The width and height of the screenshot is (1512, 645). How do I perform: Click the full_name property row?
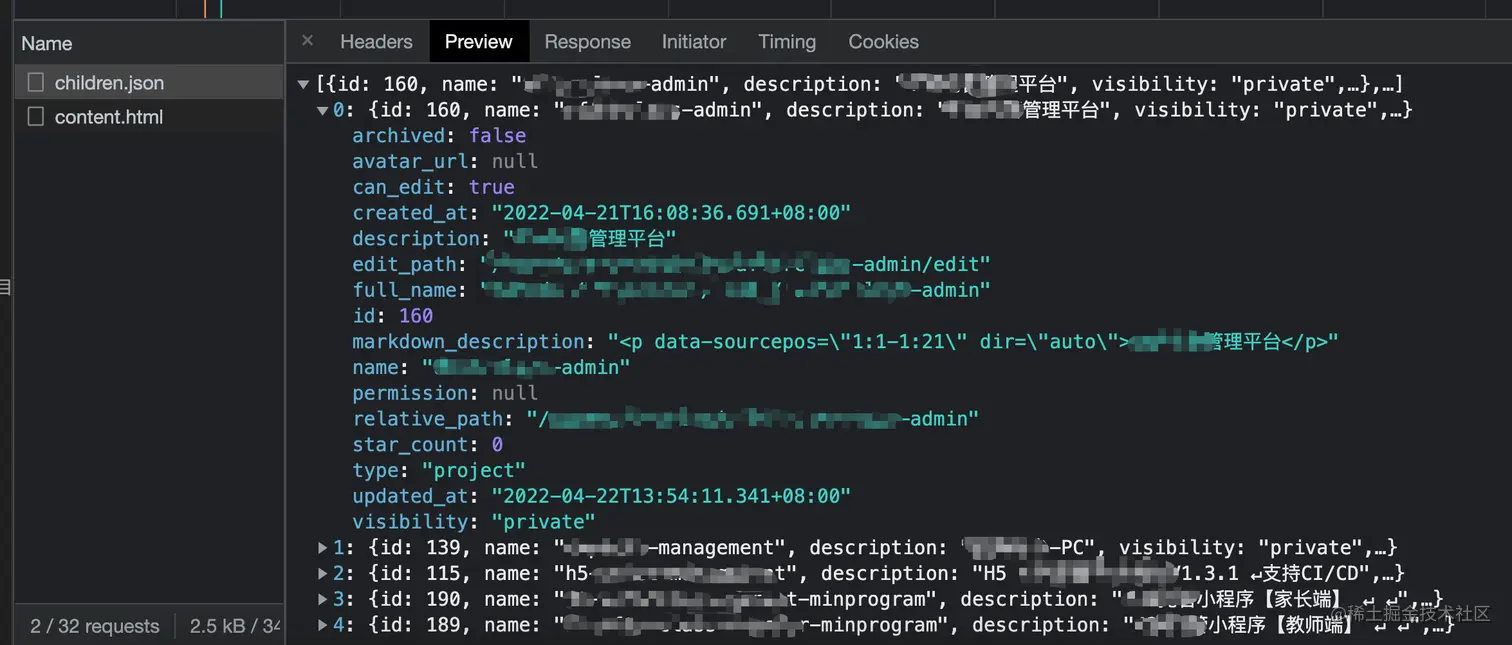[x=671, y=290]
